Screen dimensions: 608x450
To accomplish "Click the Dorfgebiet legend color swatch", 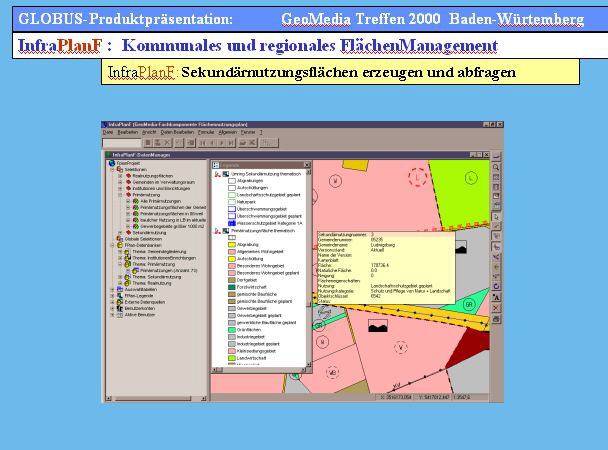I will click(232, 280).
